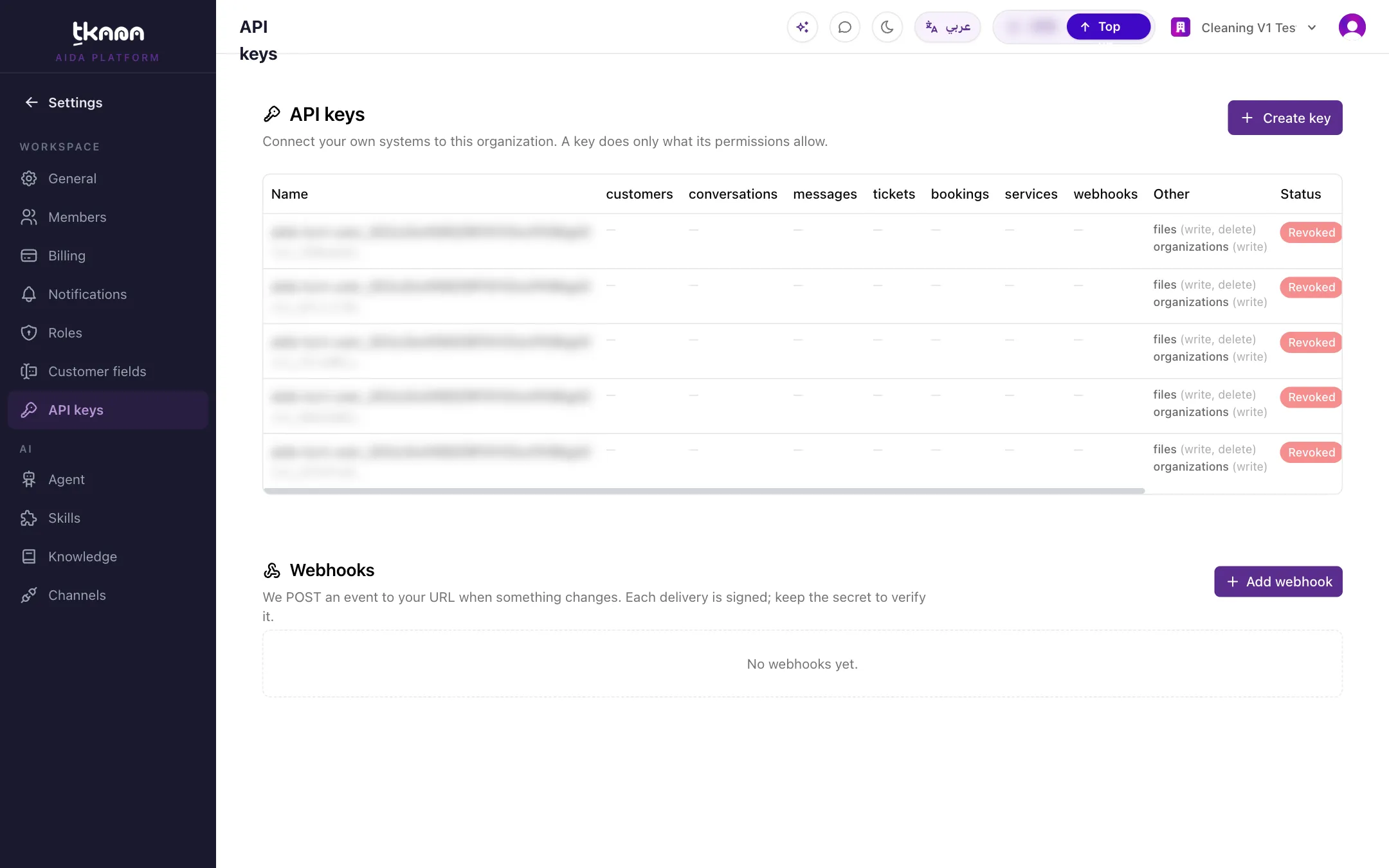
Task: Open the Knowledge page
Action: point(108,557)
